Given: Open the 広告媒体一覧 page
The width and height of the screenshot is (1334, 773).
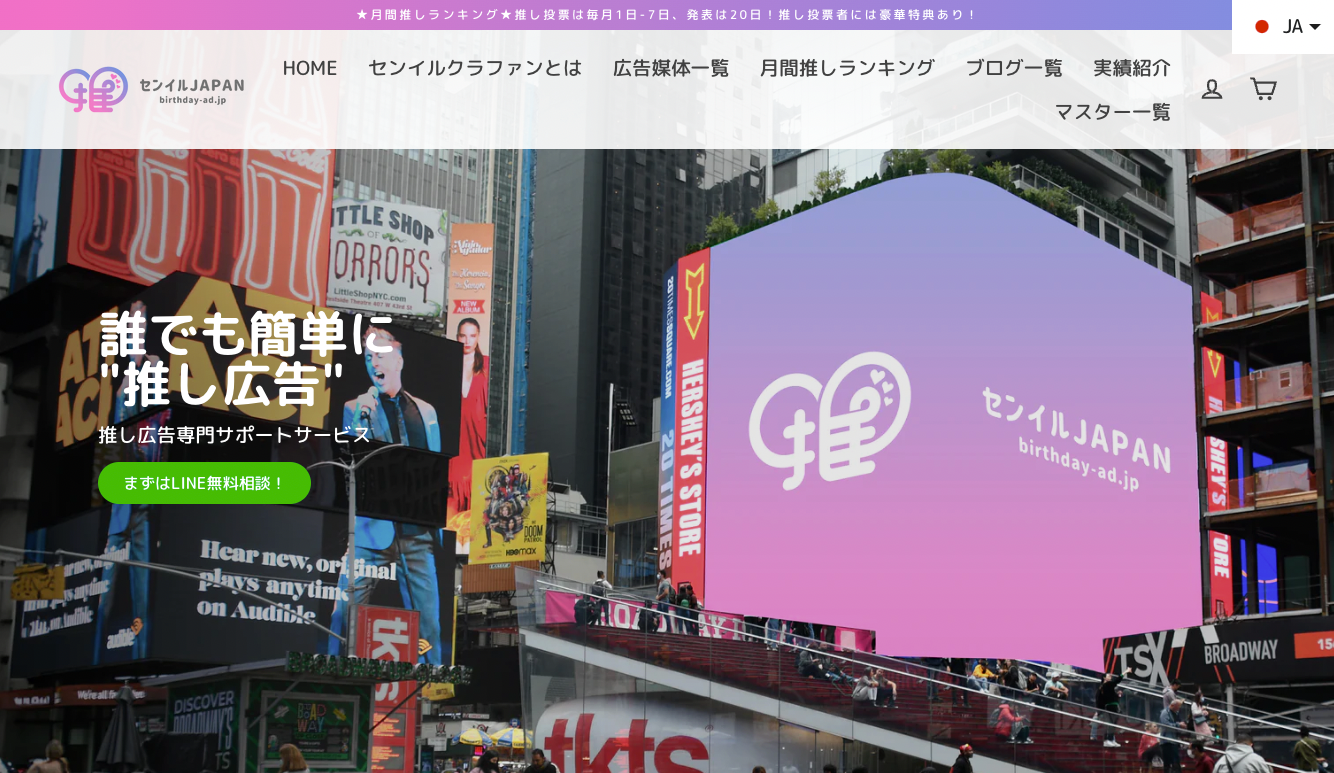Looking at the screenshot, I should pyautogui.click(x=670, y=68).
